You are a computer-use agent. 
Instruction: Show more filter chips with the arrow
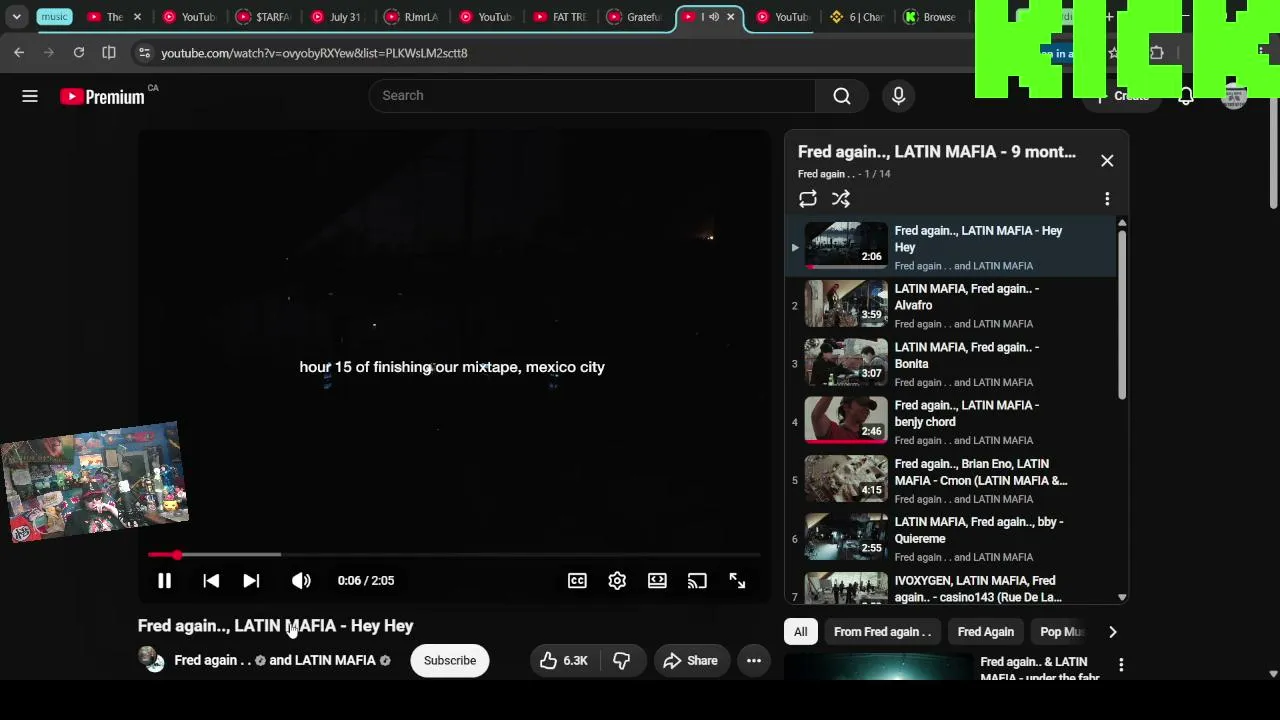pyautogui.click(x=1112, y=632)
